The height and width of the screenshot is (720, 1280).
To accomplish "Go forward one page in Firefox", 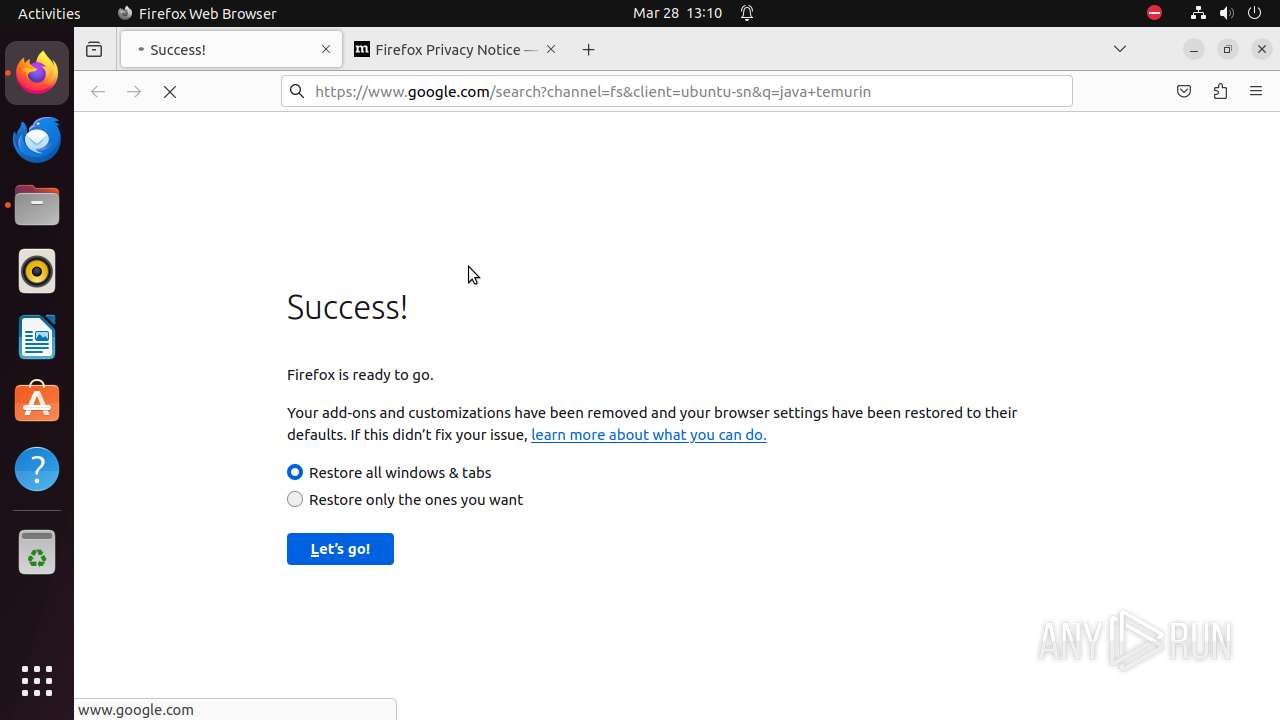I will point(134,91).
